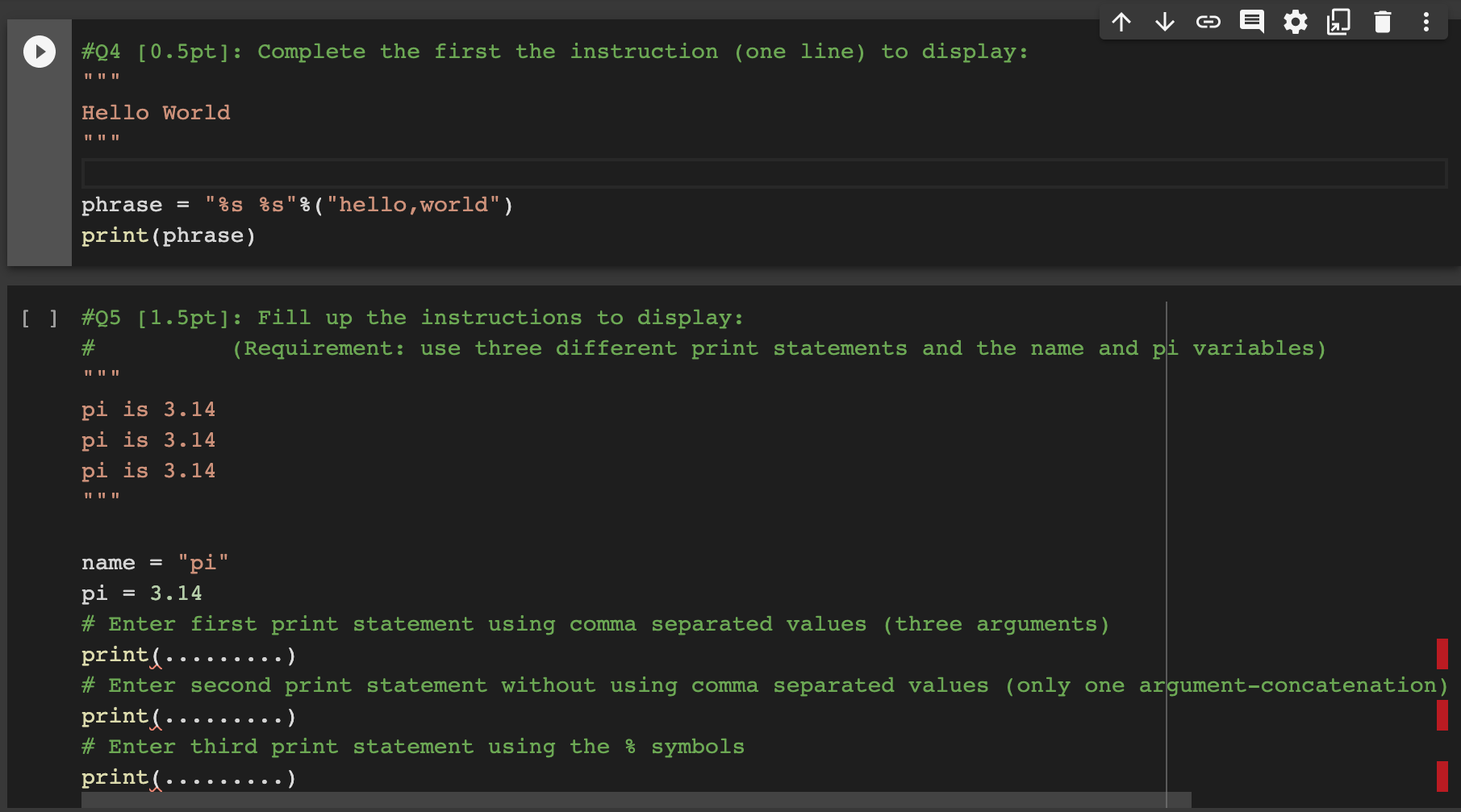Click print(.........) below the concatenation comment
This screenshot has width=1461, height=812.
coord(189,716)
